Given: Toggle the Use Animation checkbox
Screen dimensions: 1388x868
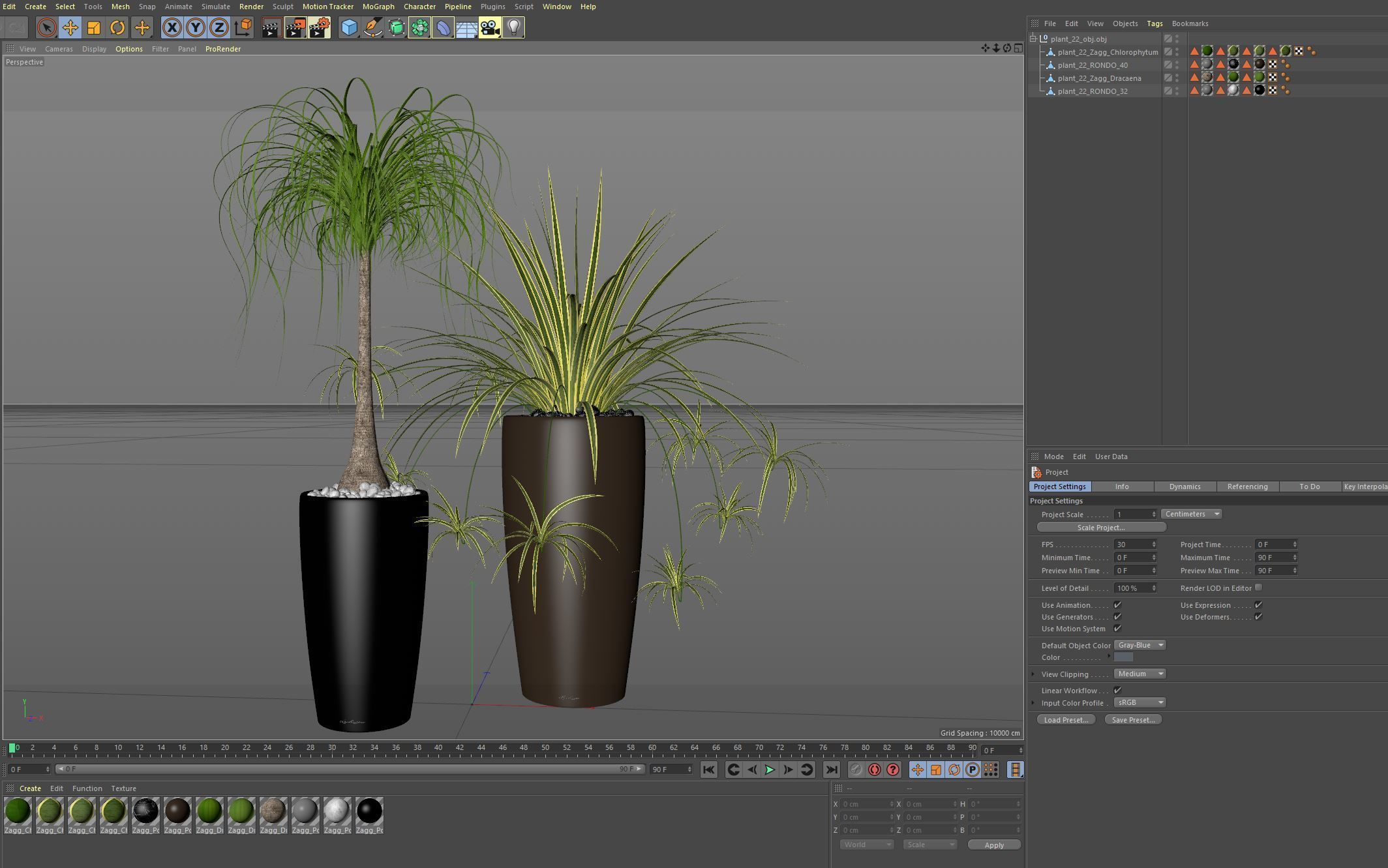Looking at the screenshot, I should point(1117,605).
